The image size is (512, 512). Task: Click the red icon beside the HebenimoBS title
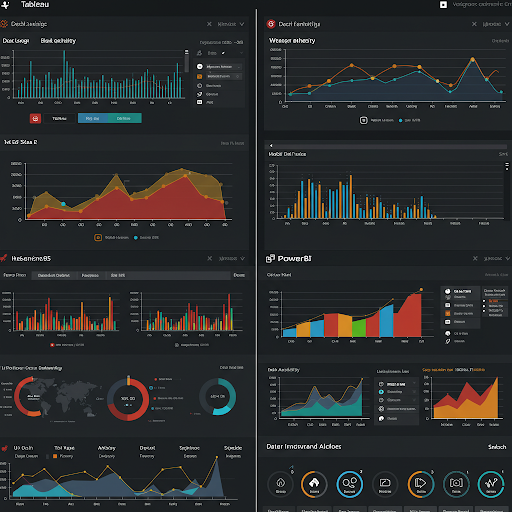pyautogui.click(x=4, y=258)
